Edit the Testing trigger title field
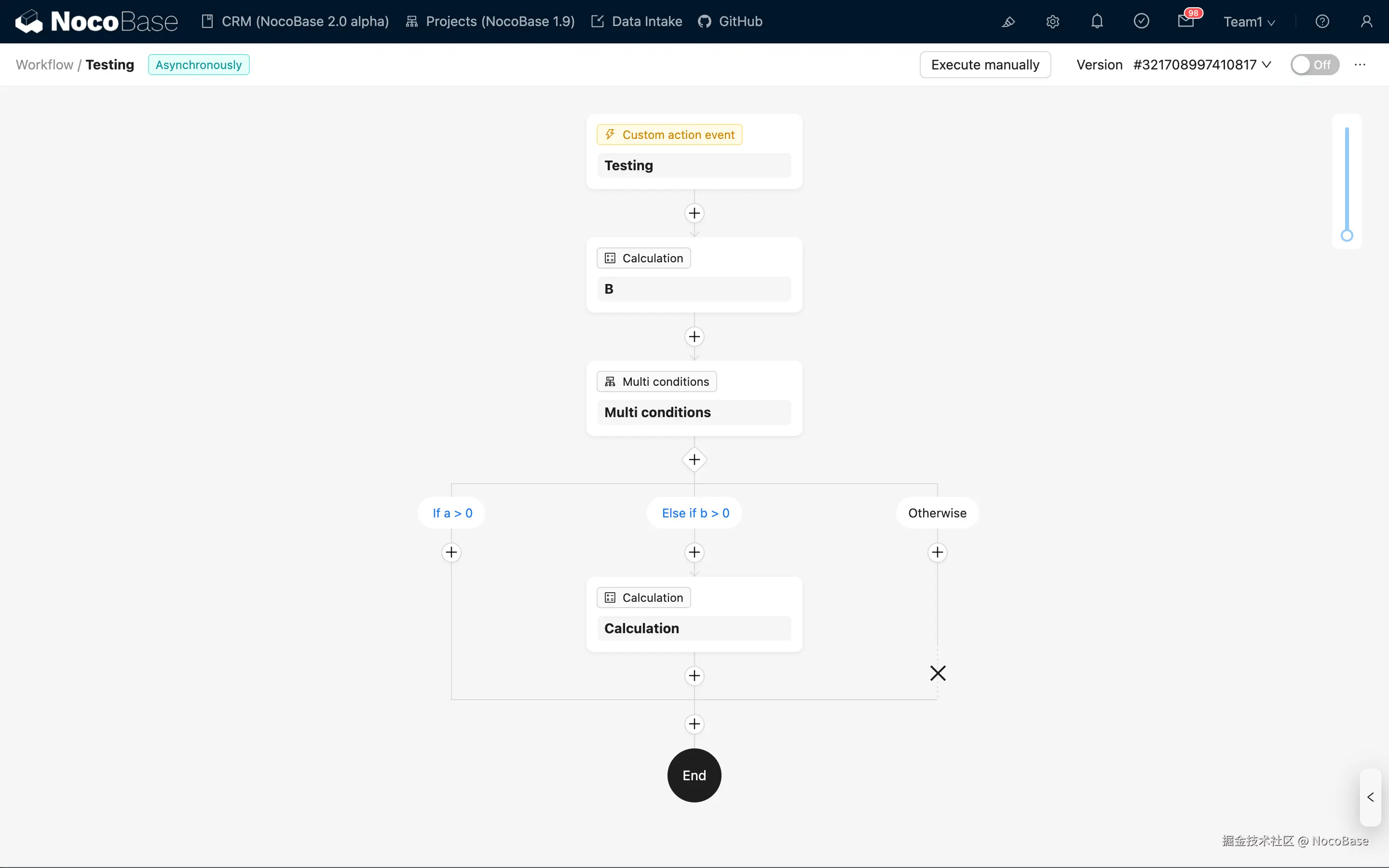This screenshot has height=868, width=1389. (x=694, y=165)
